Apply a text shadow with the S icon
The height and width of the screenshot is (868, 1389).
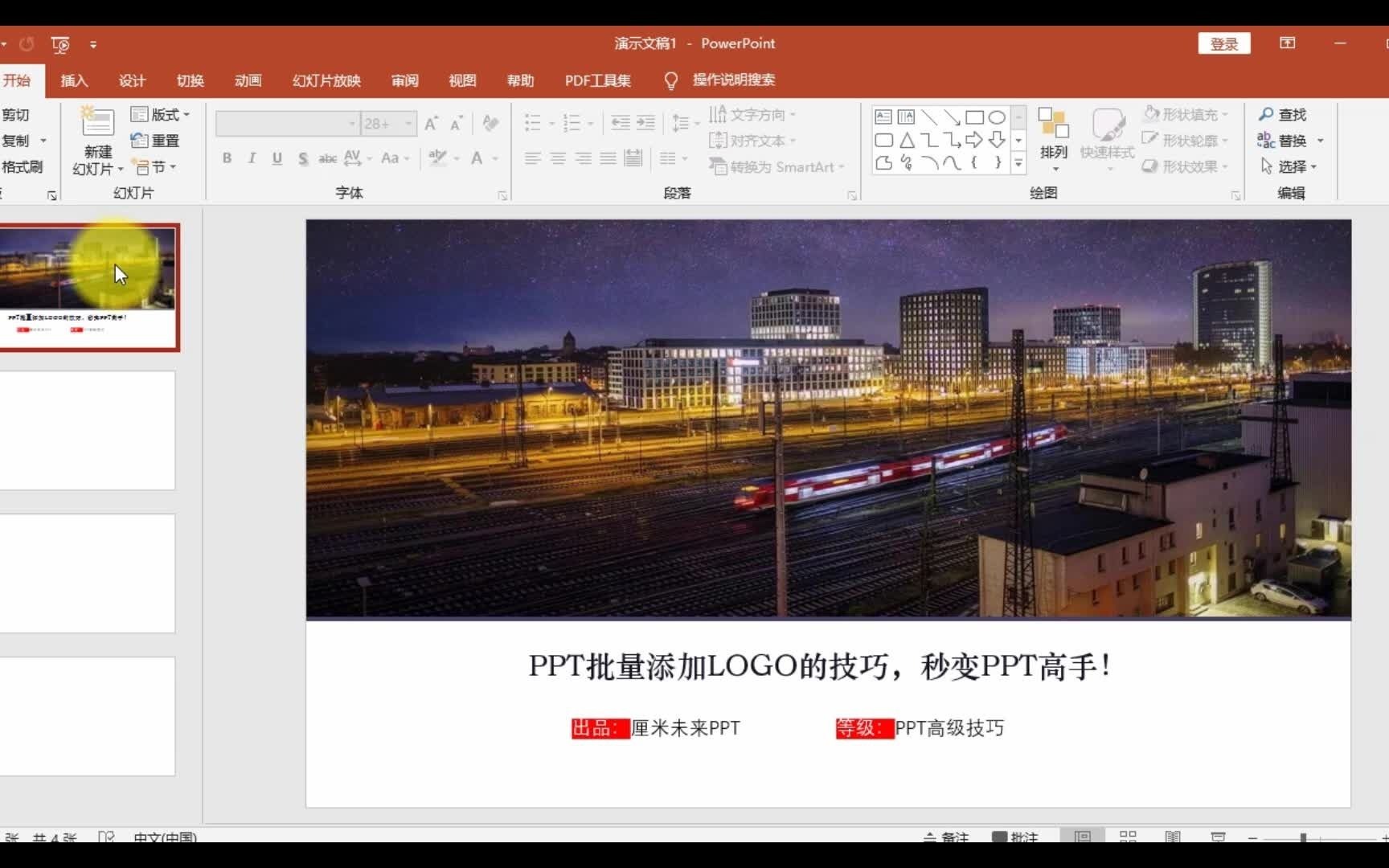[303, 158]
